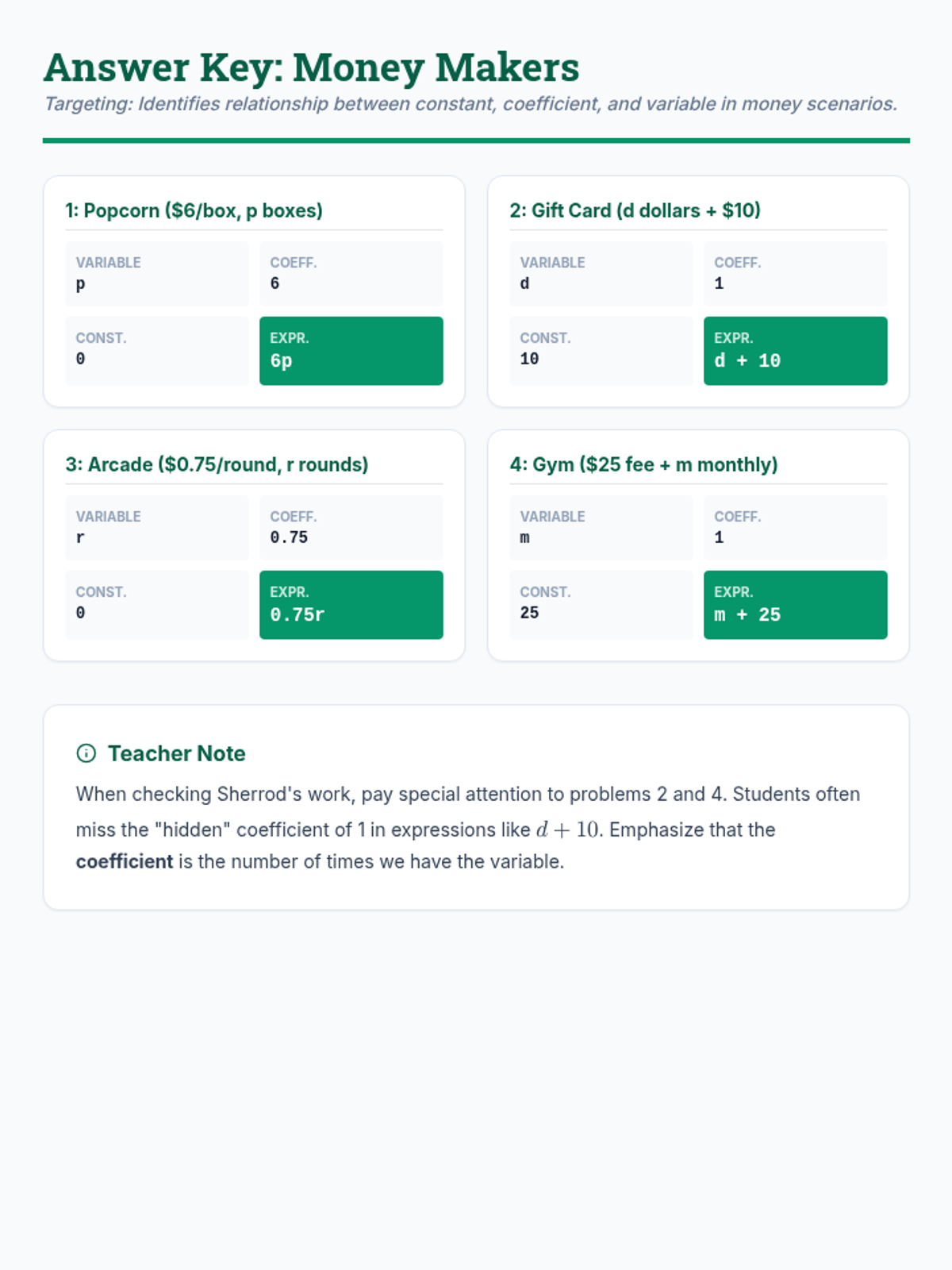This screenshot has height=1270, width=952.
Task: Click the coefficient 0.75 cell in Arcade
Action: point(351,528)
